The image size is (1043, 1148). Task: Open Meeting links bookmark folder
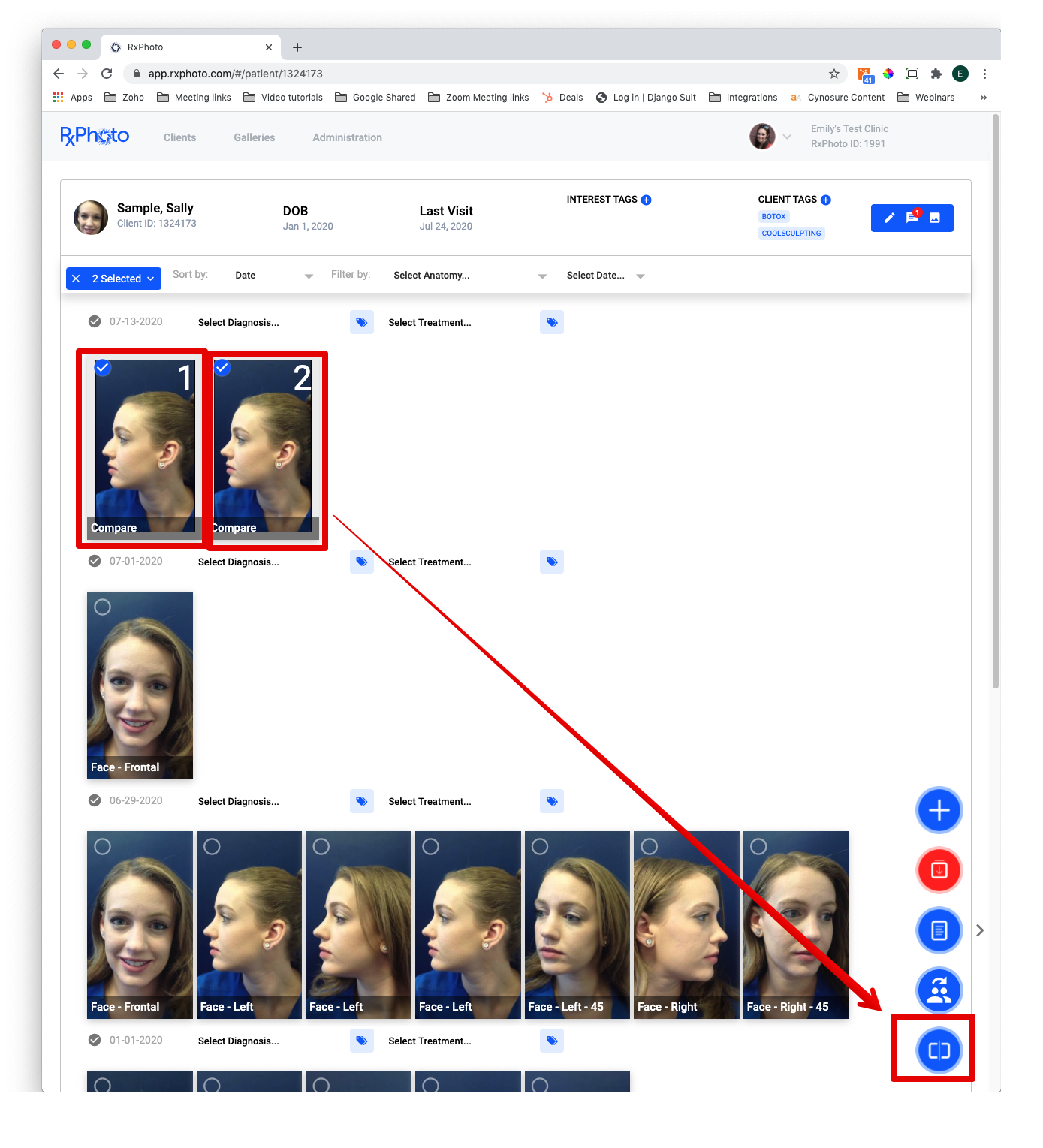coord(194,98)
